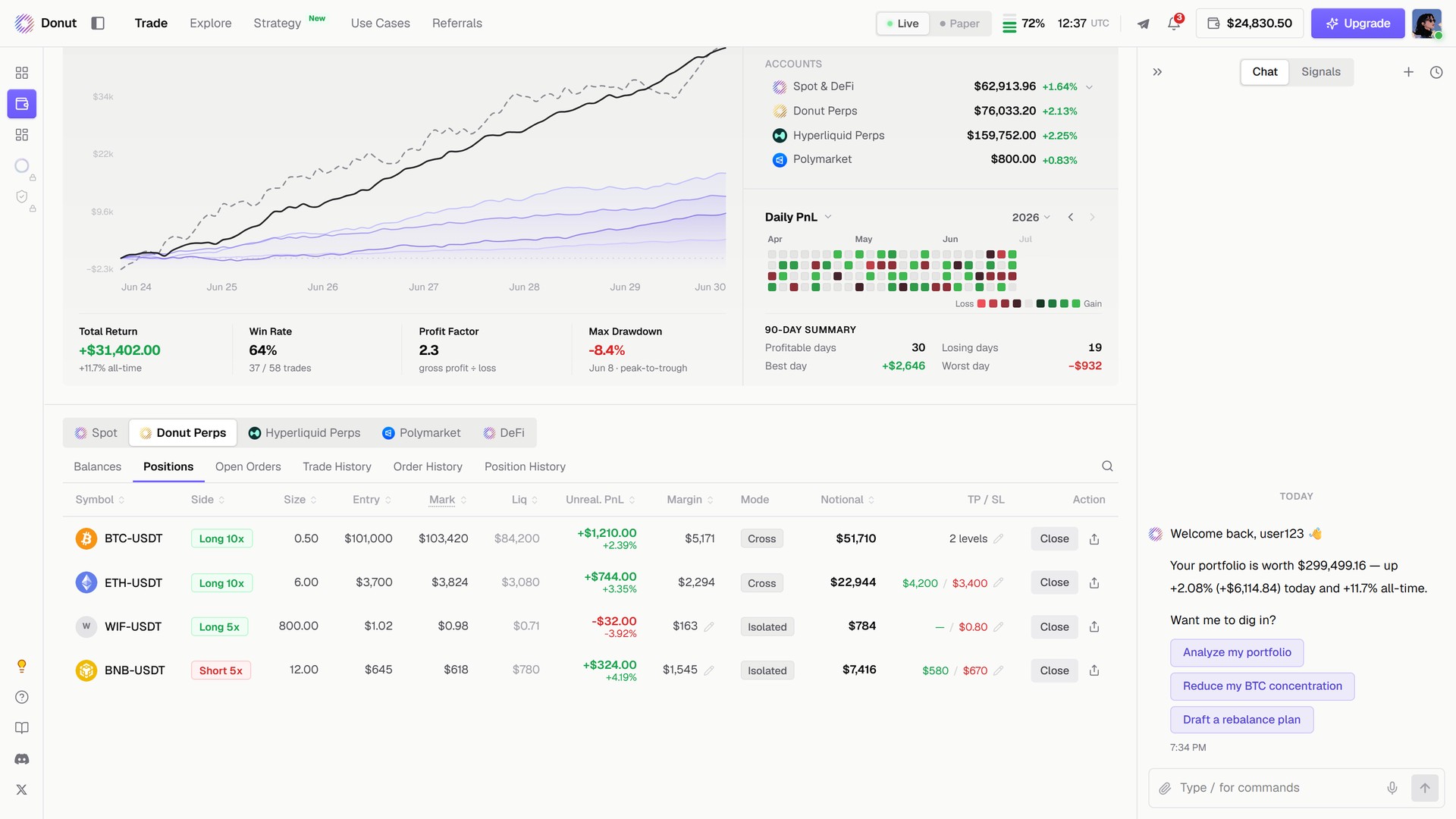Switch chat panel to Signals
The image size is (1456, 819).
click(1321, 72)
